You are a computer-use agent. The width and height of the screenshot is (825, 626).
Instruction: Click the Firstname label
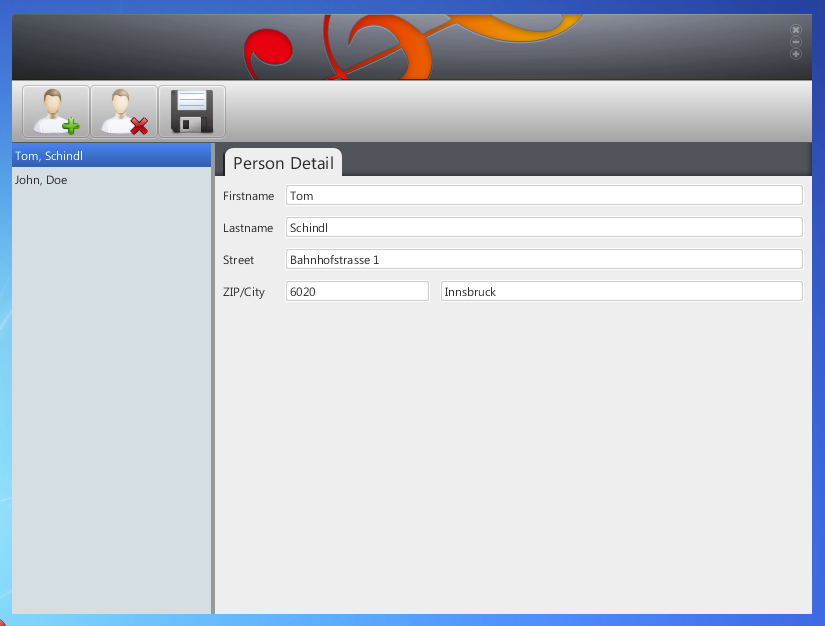[x=248, y=196]
